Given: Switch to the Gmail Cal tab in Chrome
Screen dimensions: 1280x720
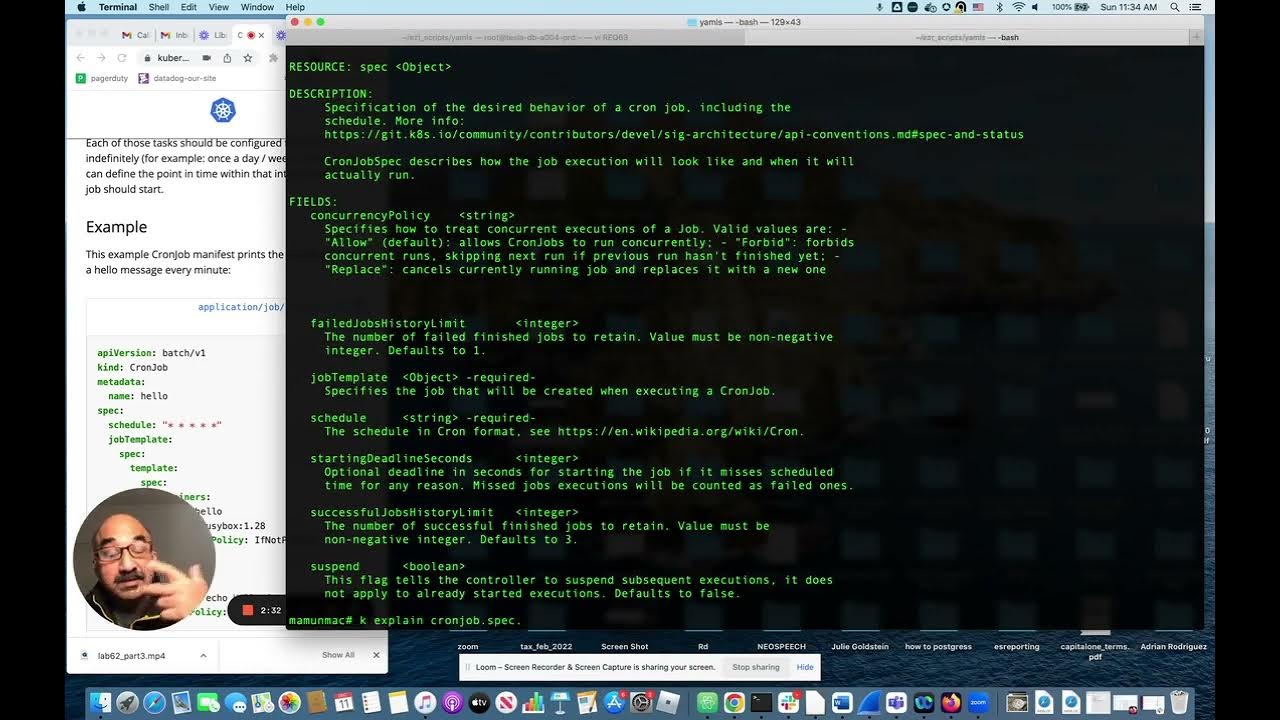Looking at the screenshot, I should [x=136, y=35].
